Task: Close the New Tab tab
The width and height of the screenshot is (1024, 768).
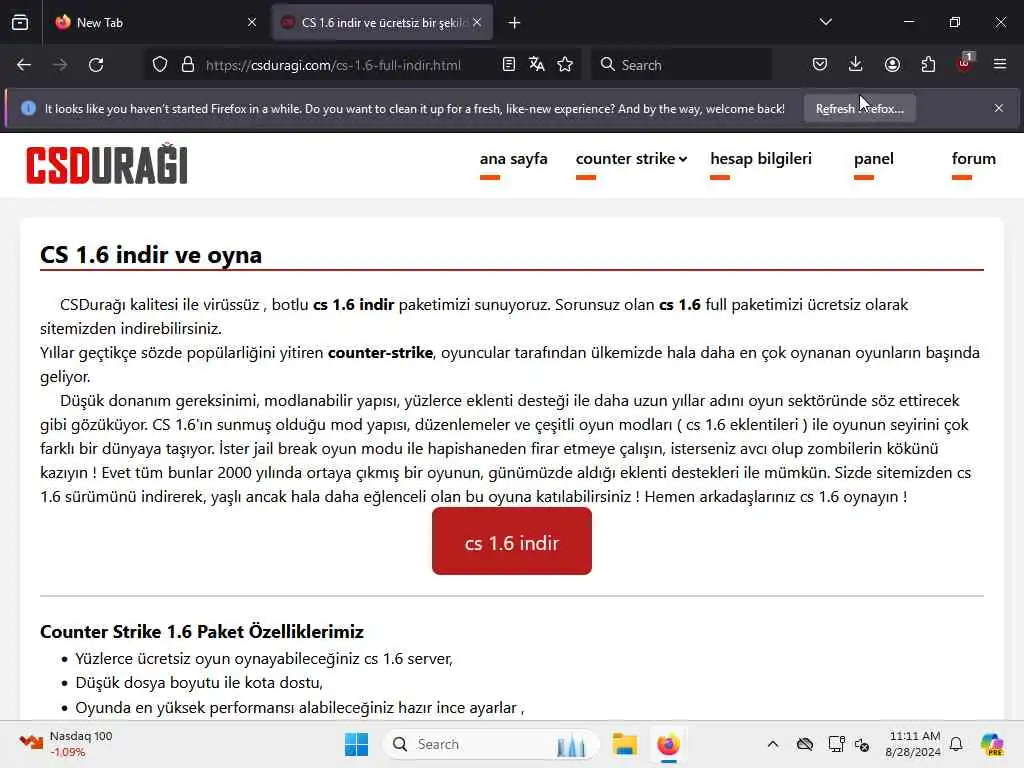Action: tap(252, 22)
